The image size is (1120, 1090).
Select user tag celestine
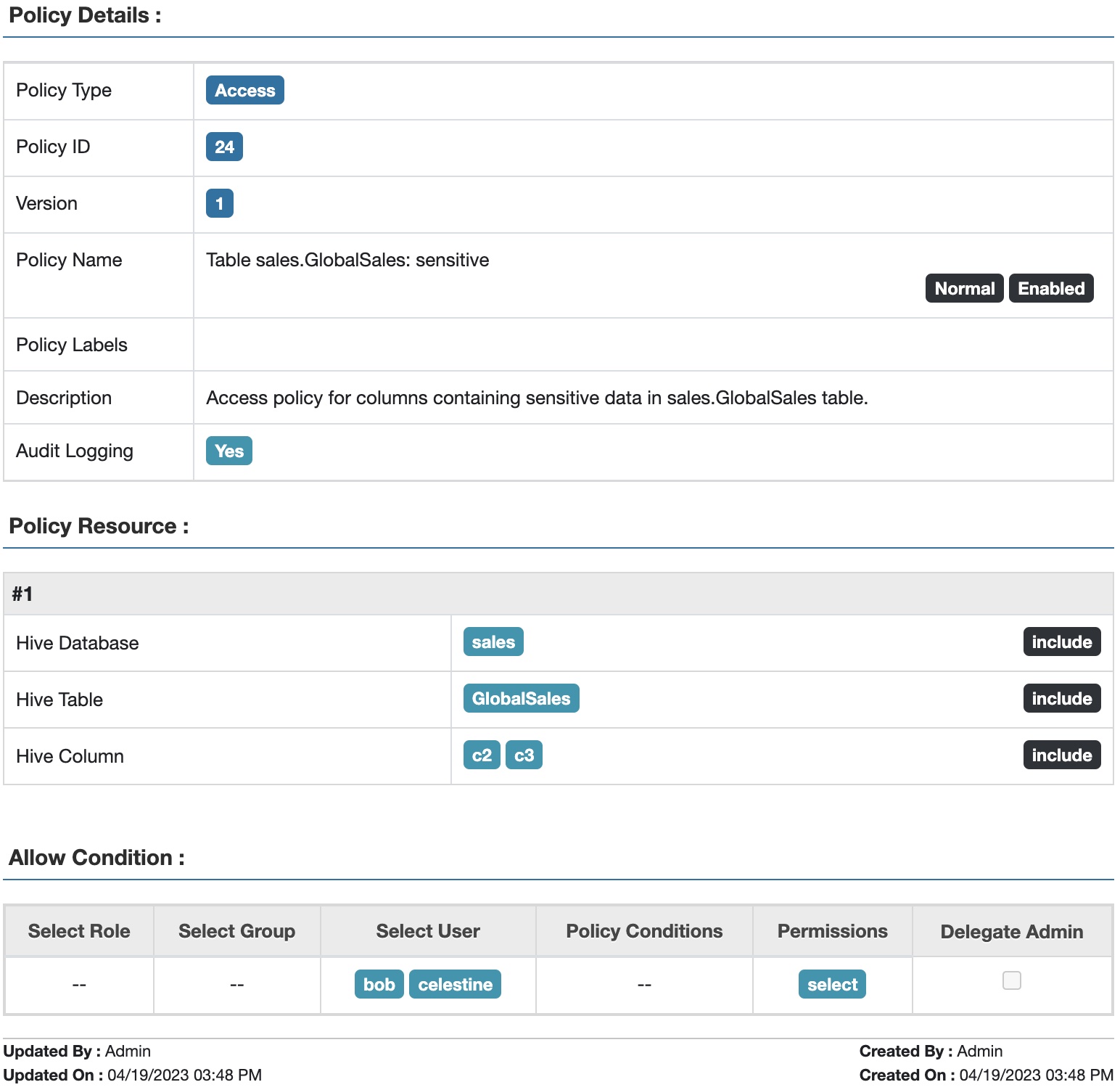click(x=455, y=985)
